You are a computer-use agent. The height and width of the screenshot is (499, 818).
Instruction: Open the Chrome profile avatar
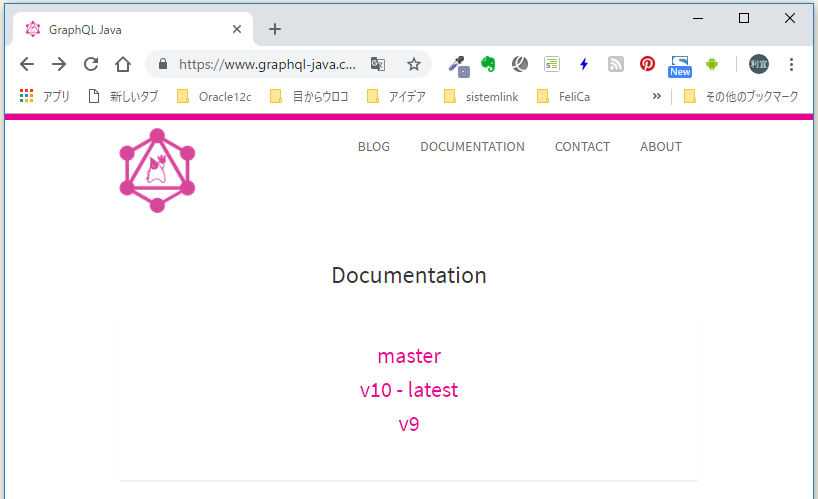pos(759,64)
